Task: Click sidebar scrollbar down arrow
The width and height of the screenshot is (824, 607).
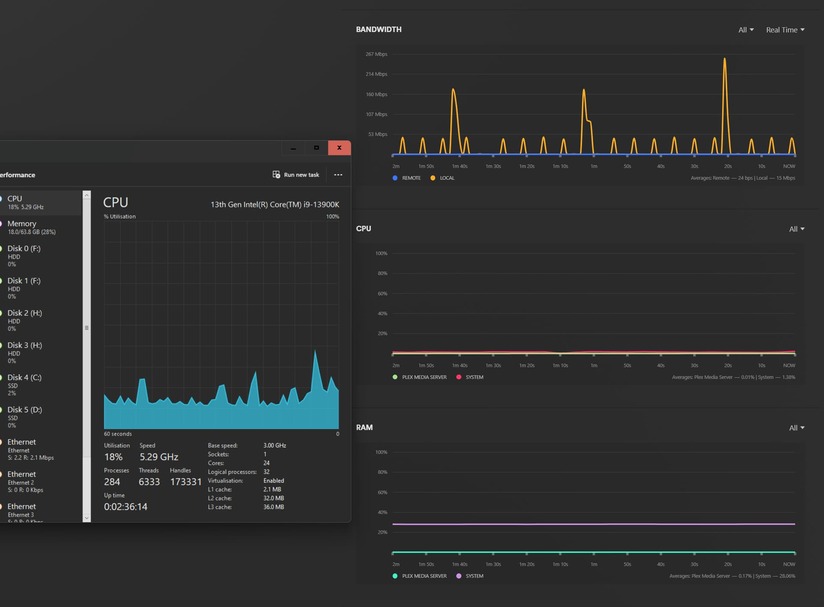Action: tap(87, 518)
